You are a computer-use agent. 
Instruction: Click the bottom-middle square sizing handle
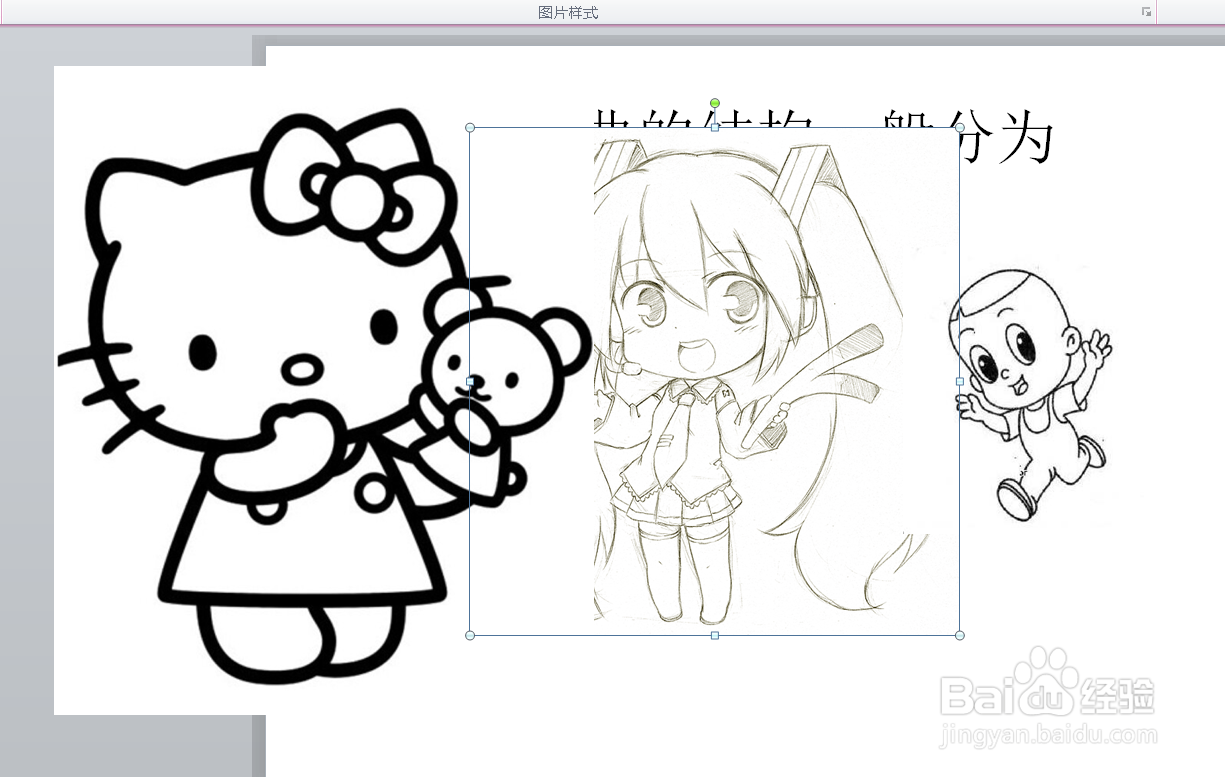pyautogui.click(x=715, y=635)
